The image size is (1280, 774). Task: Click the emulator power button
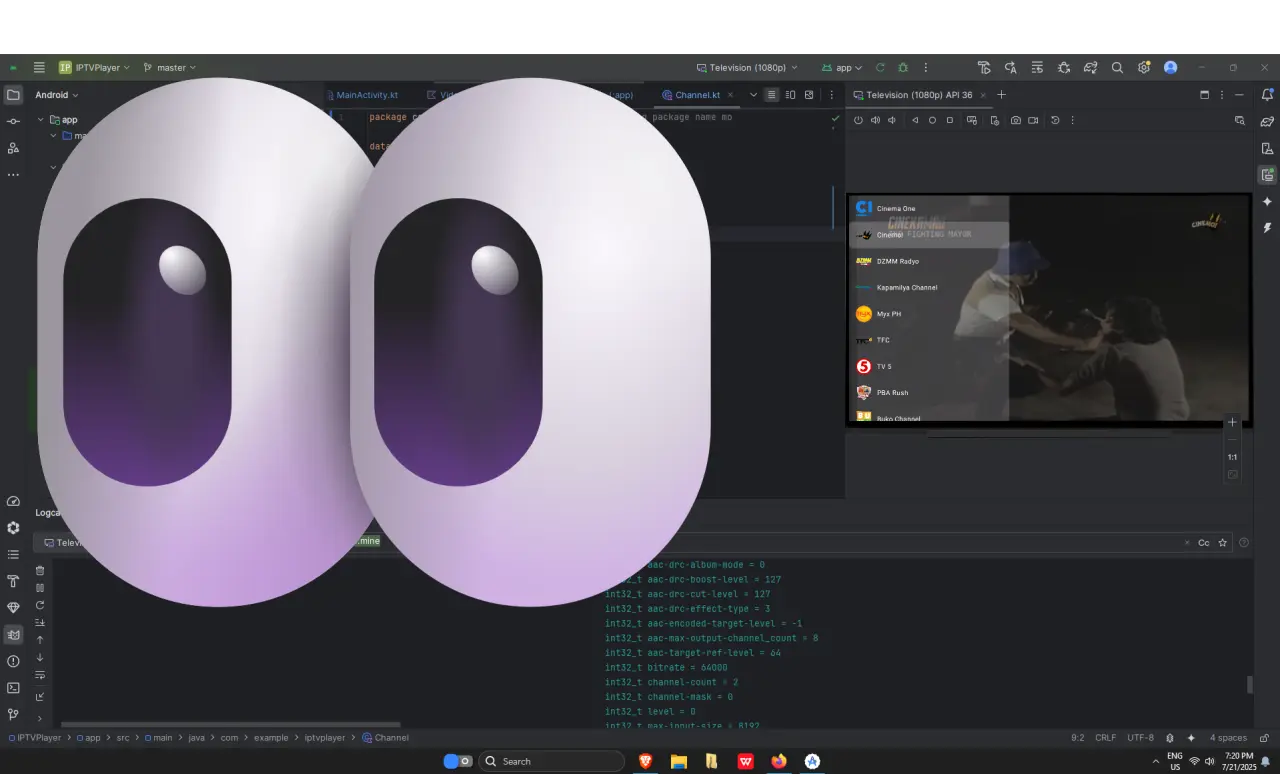(858, 120)
